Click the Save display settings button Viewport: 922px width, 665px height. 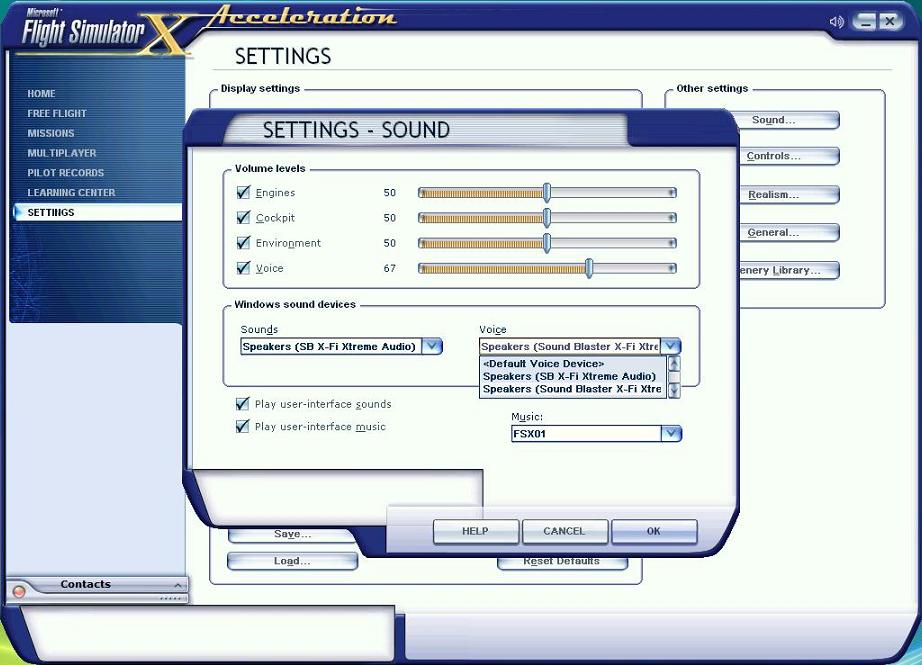[x=292, y=534]
